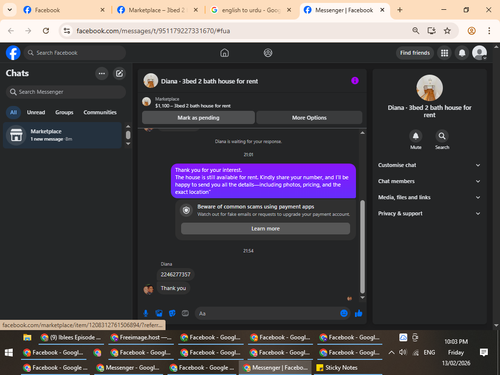
Task: Click the Marketplace storefront chat icon
Action: (x=16, y=135)
